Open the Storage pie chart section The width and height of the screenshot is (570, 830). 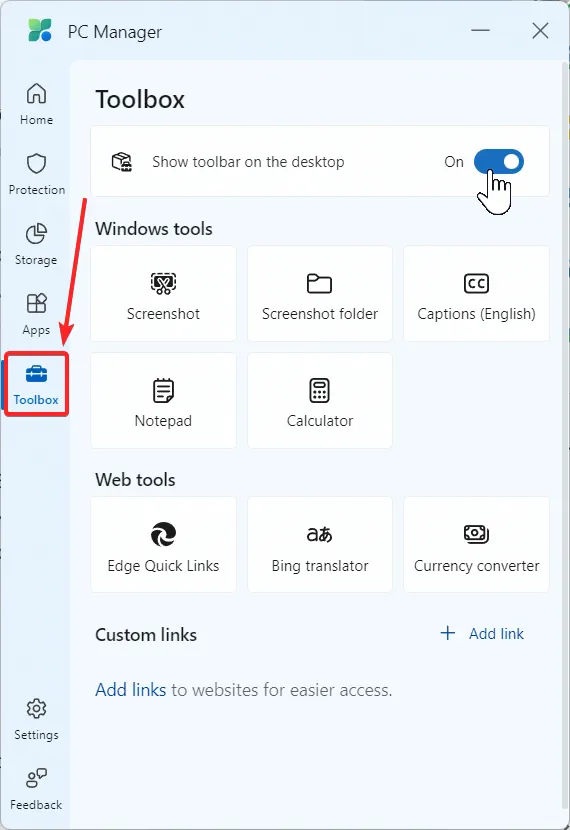tap(36, 244)
